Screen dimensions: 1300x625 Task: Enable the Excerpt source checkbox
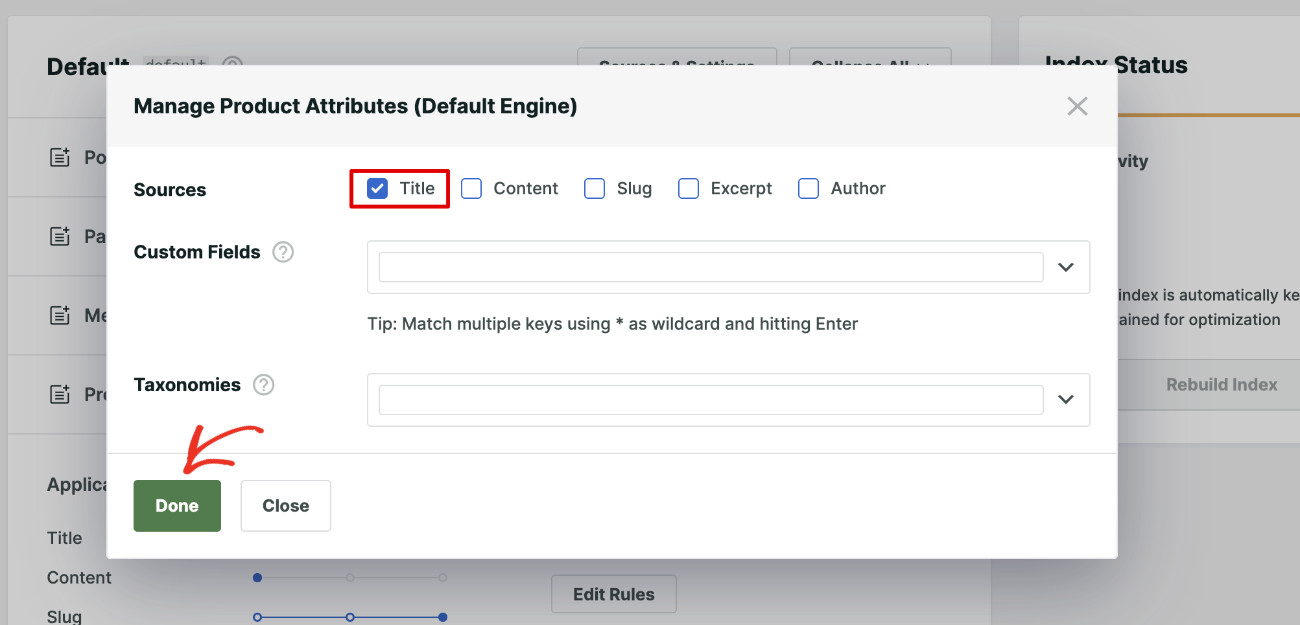(x=688, y=188)
